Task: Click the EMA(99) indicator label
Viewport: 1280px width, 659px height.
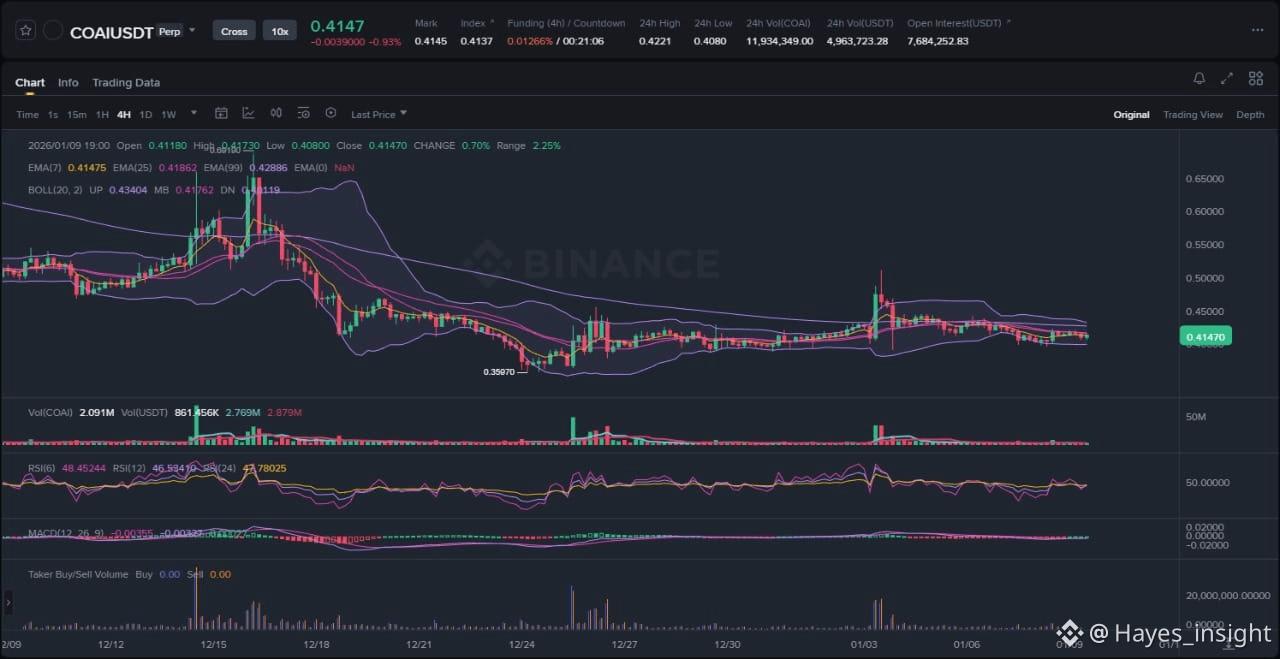Action: click(x=223, y=168)
